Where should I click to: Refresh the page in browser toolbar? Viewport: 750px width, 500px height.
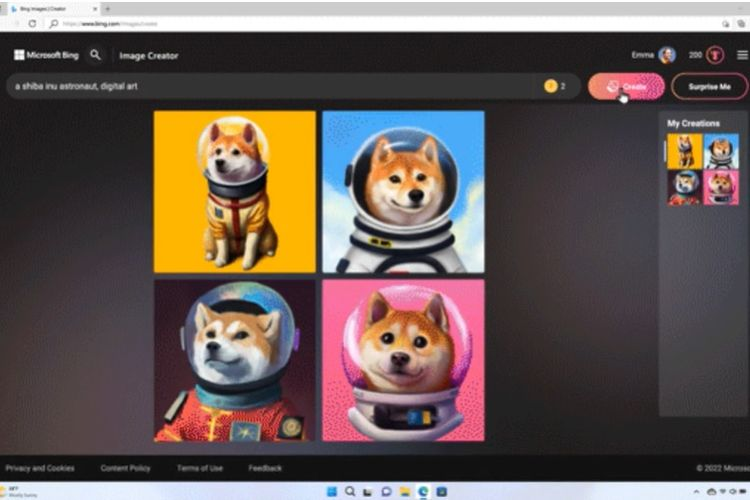(x=32, y=23)
